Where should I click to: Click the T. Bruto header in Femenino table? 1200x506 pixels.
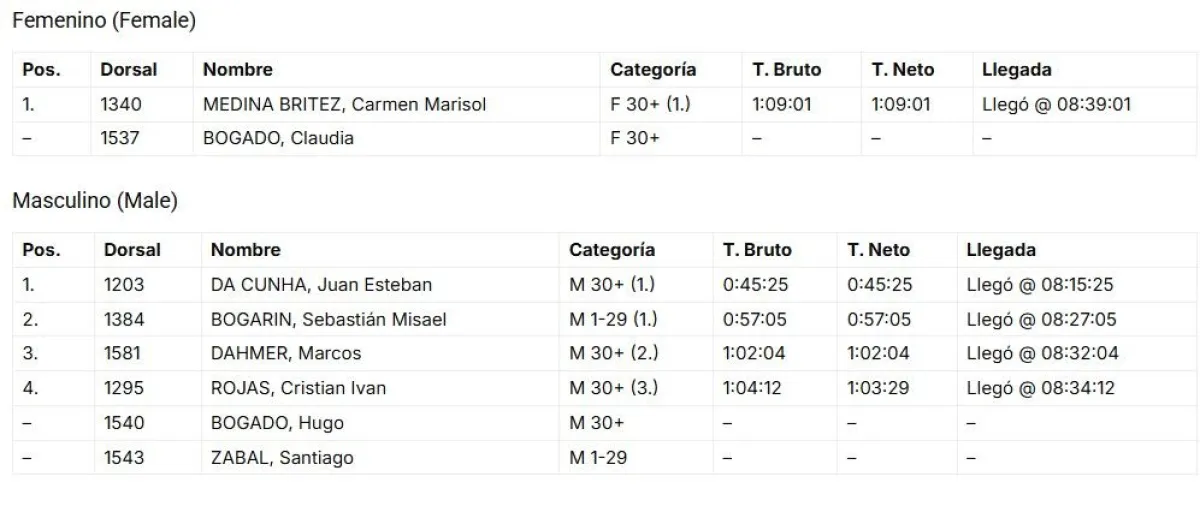pyautogui.click(x=786, y=70)
